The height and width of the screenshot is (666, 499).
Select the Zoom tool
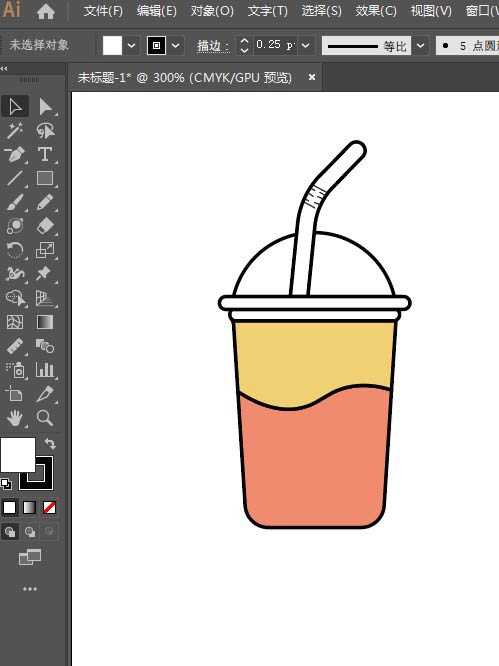pyautogui.click(x=45, y=418)
